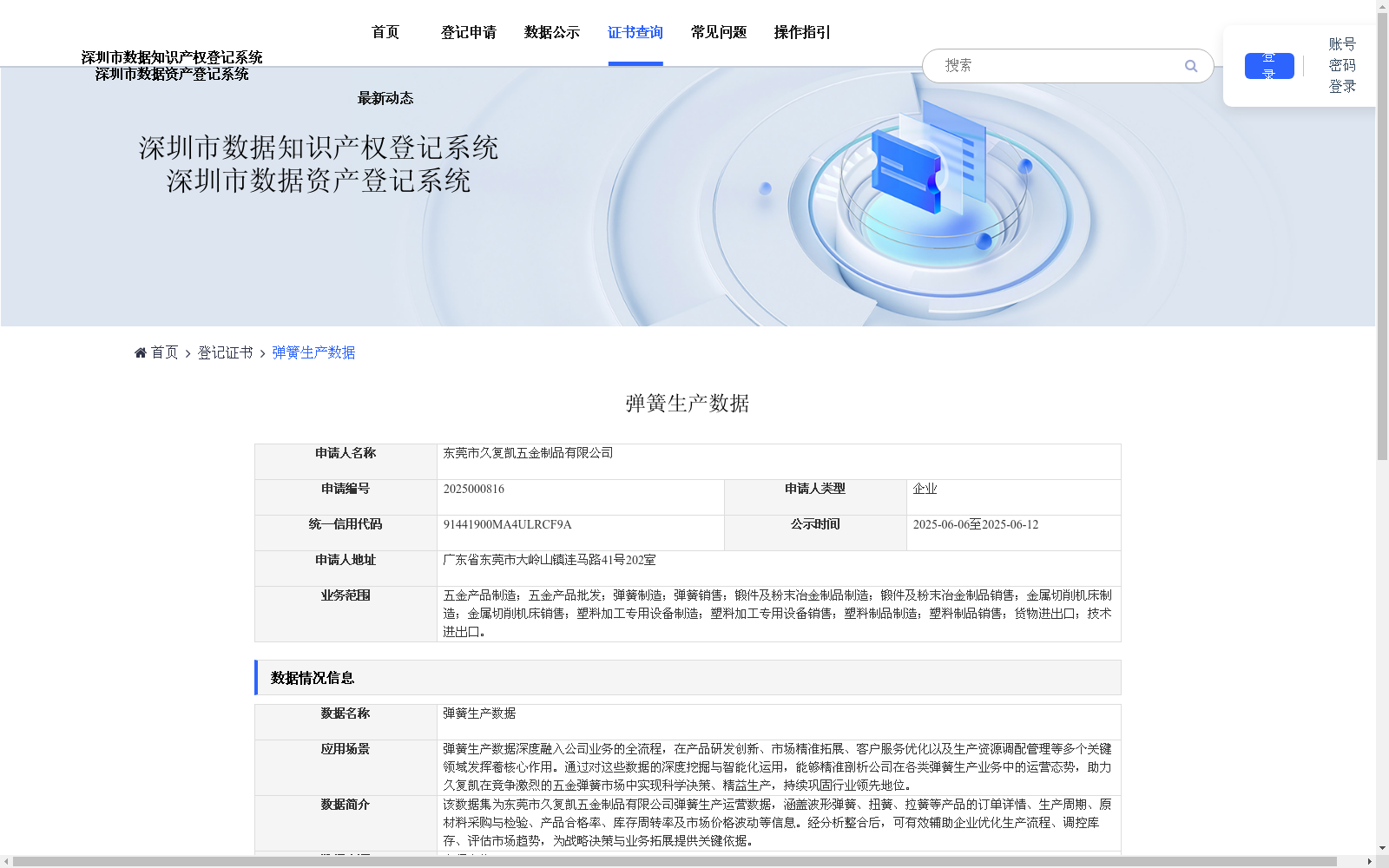Click the vertical scrollbar thumb
This screenshot has width=1389, height=868.
pyautogui.click(x=1382, y=236)
